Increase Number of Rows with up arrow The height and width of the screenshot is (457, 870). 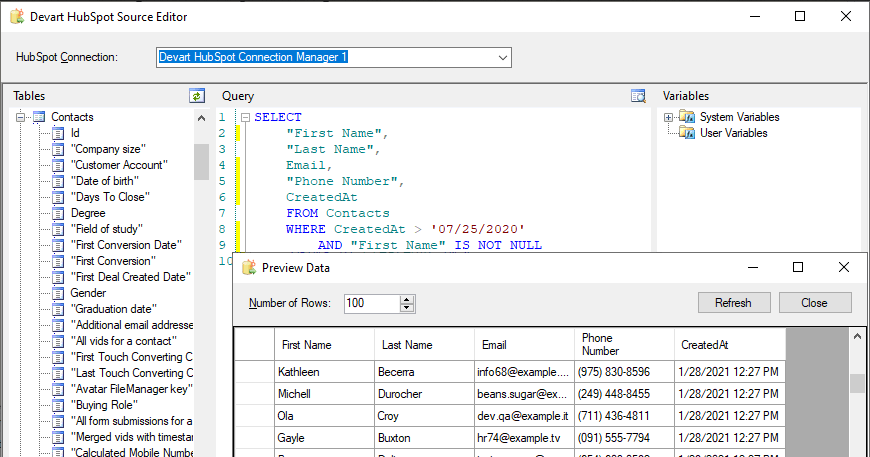click(x=407, y=299)
